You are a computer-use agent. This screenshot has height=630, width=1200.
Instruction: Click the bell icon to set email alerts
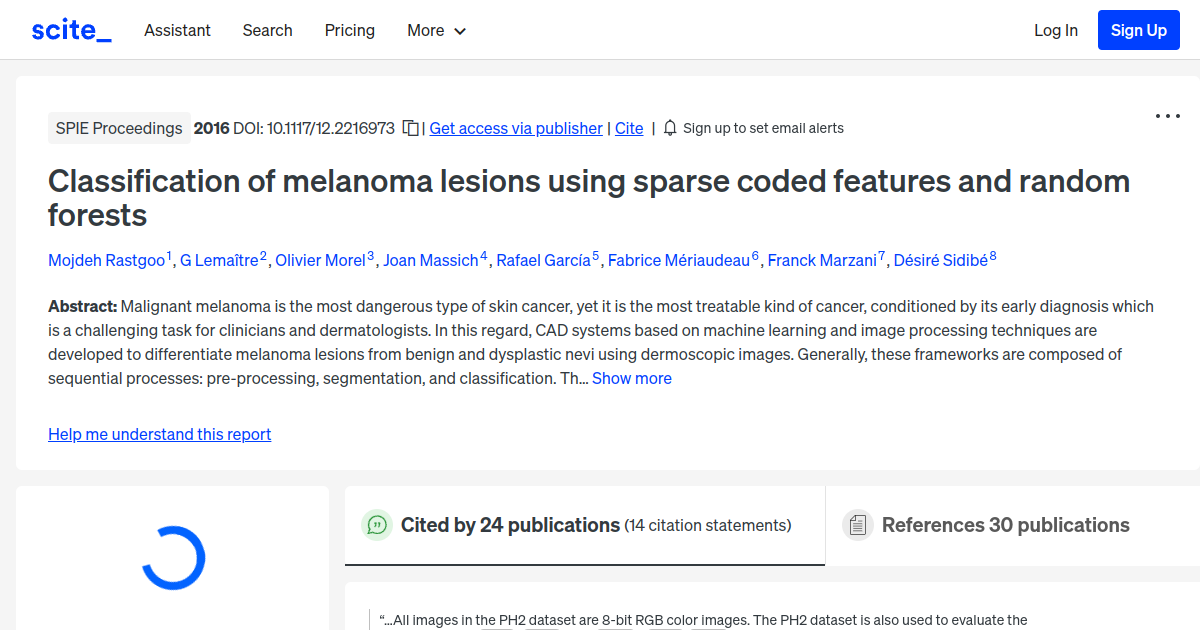[668, 128]
